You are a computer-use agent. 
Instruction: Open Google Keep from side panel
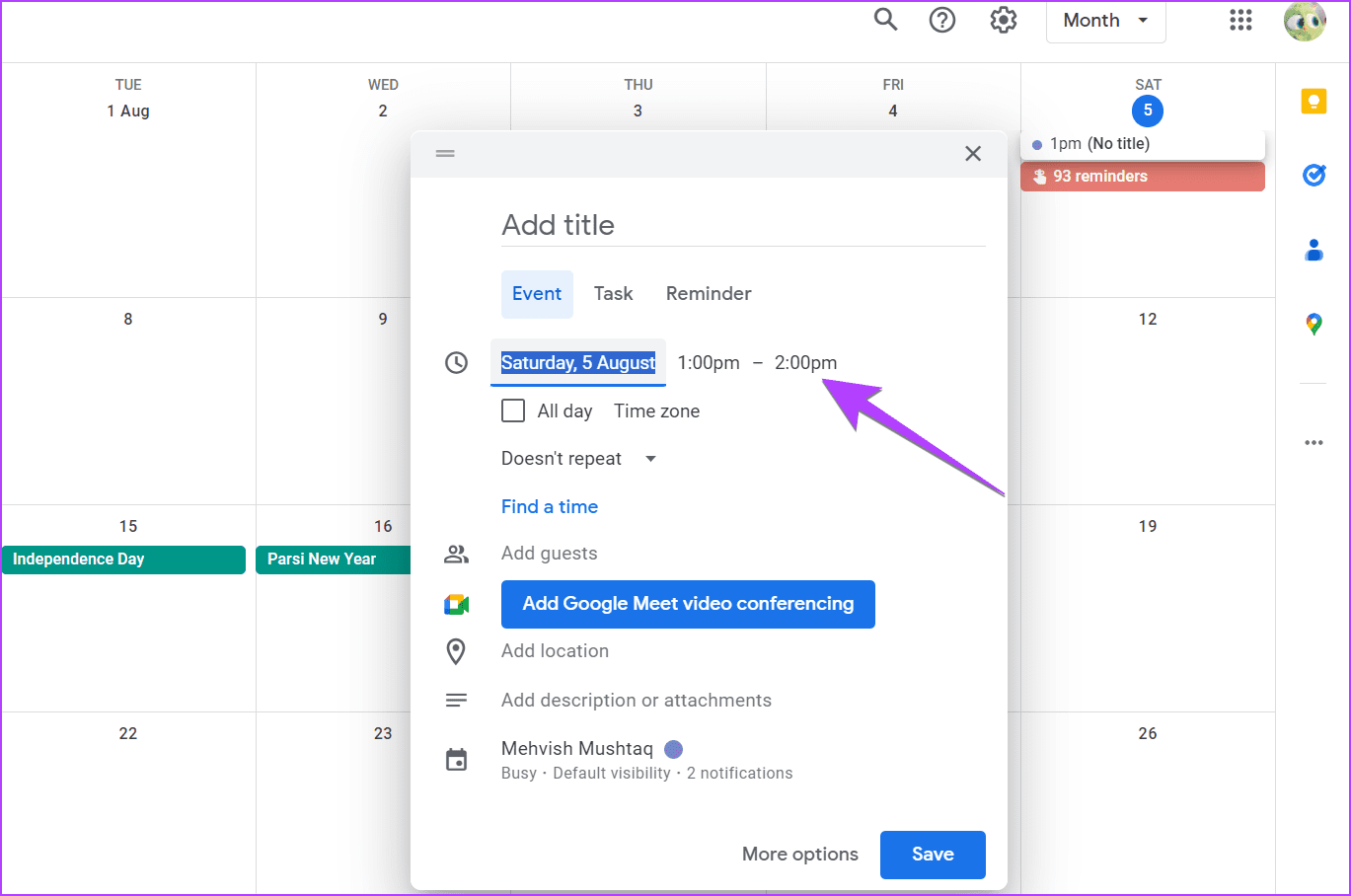[1313, 101]
